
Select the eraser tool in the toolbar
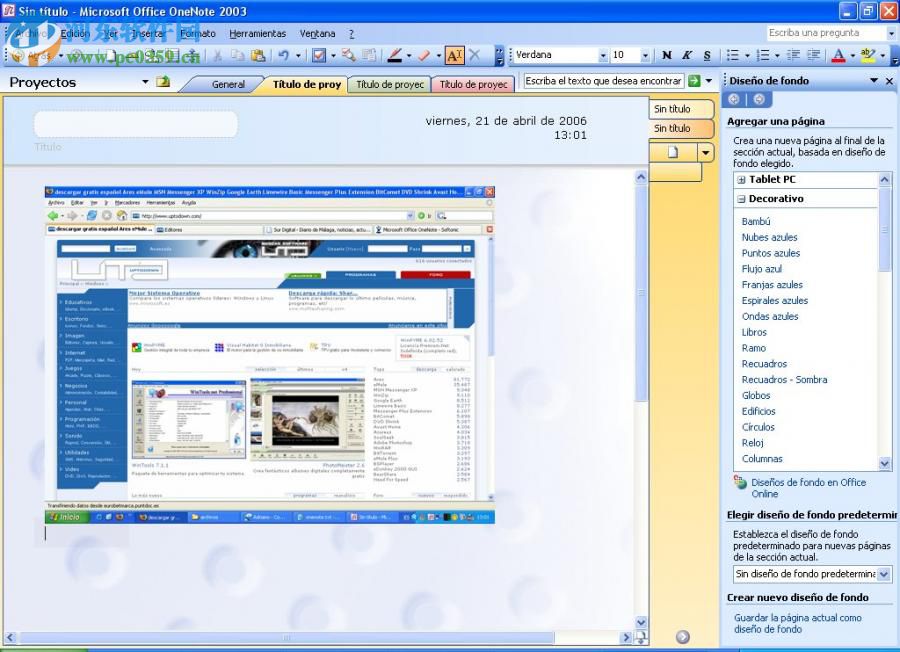423,56
